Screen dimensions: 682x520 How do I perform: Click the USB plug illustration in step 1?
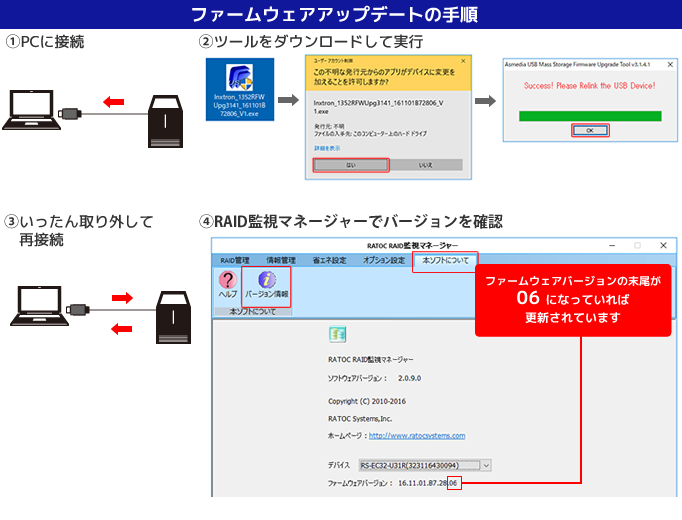click(70, 114)
